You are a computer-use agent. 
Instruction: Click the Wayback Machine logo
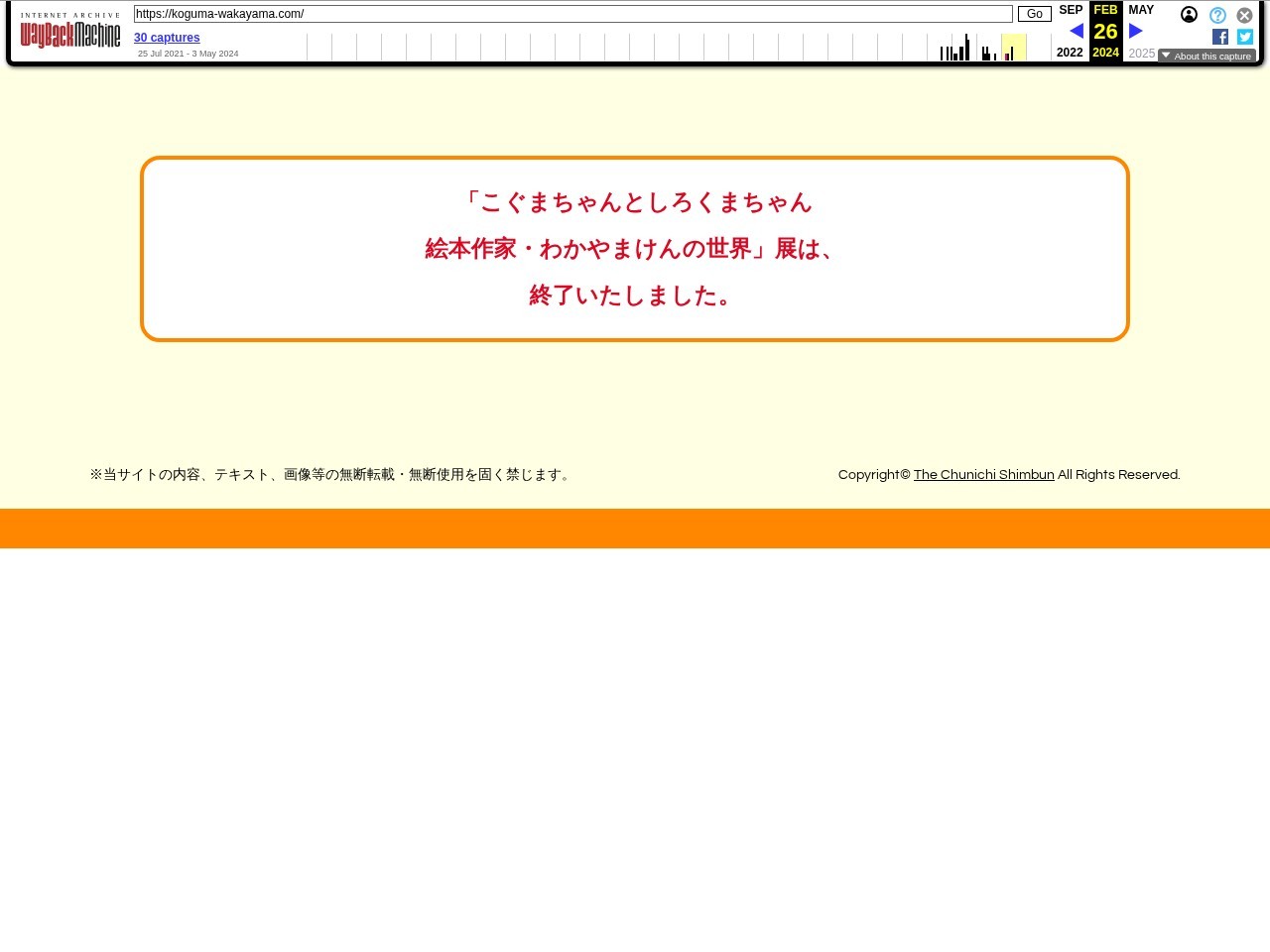coord(70,32)
